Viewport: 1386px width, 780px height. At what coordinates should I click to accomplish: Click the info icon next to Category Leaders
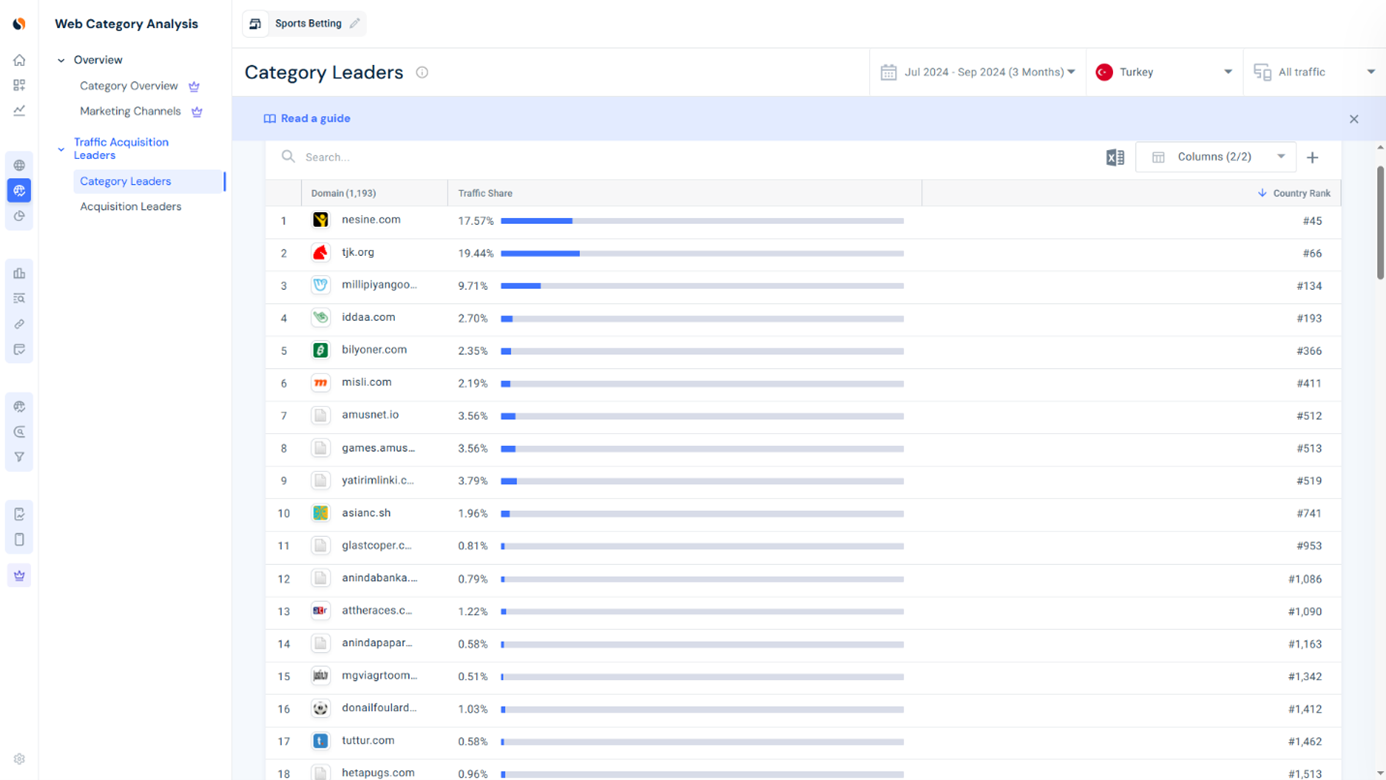pos(422,72)
